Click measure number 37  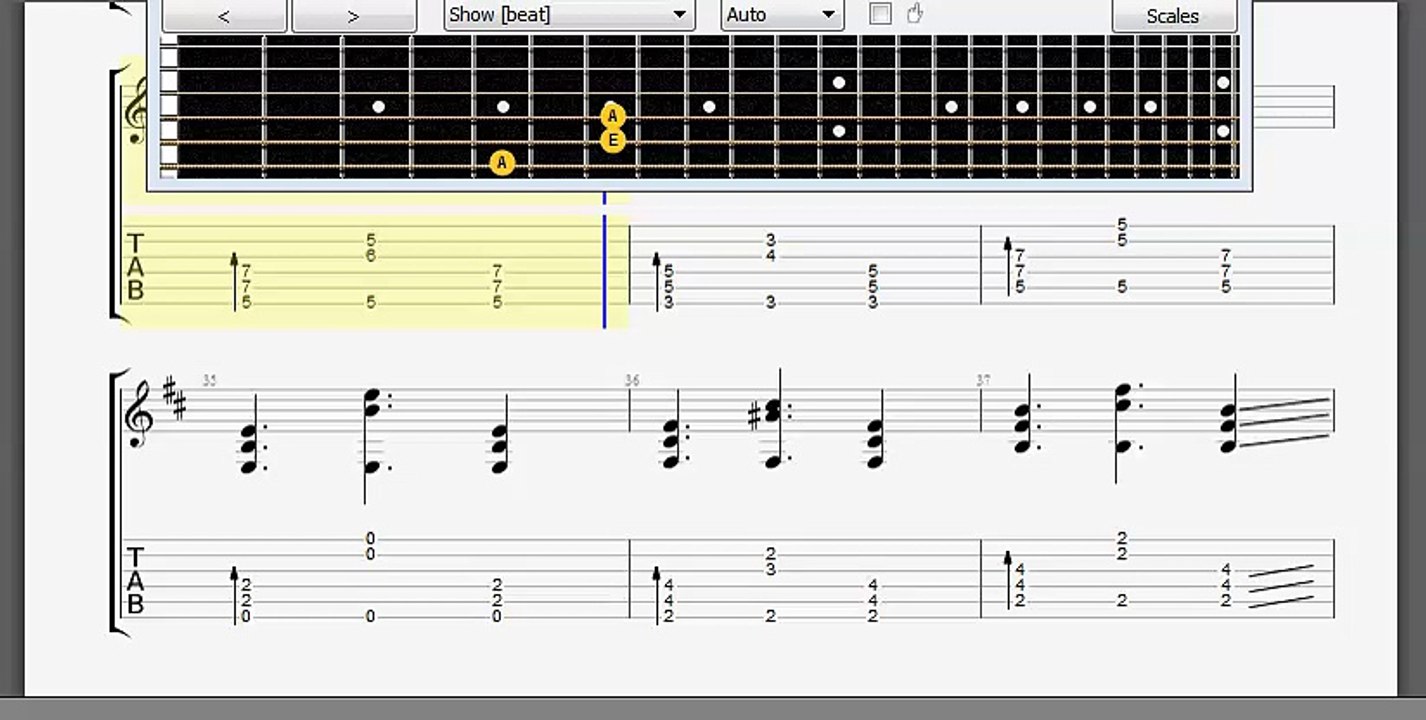tap(984, 381)
